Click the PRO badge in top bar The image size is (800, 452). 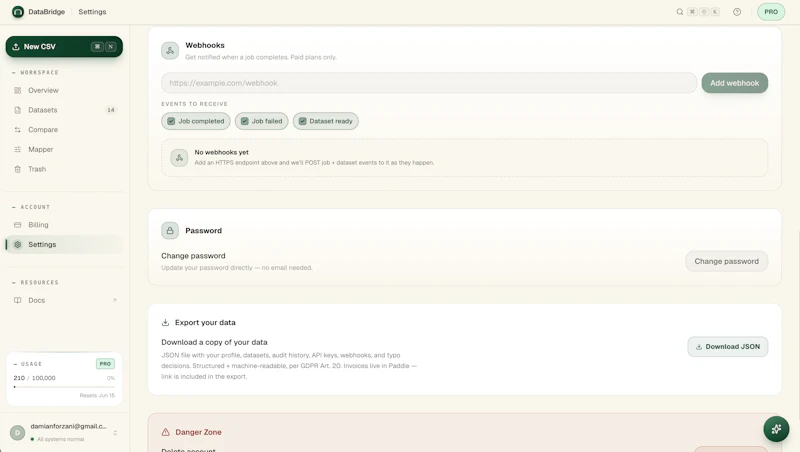(x=771, y=12)
